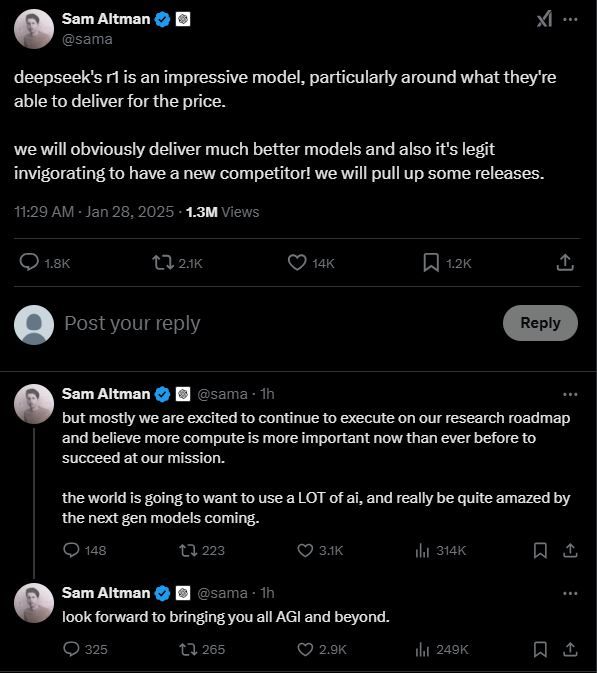Share the main deepseek post
This screenshot has height=673, width=597.
coord(565,262)
